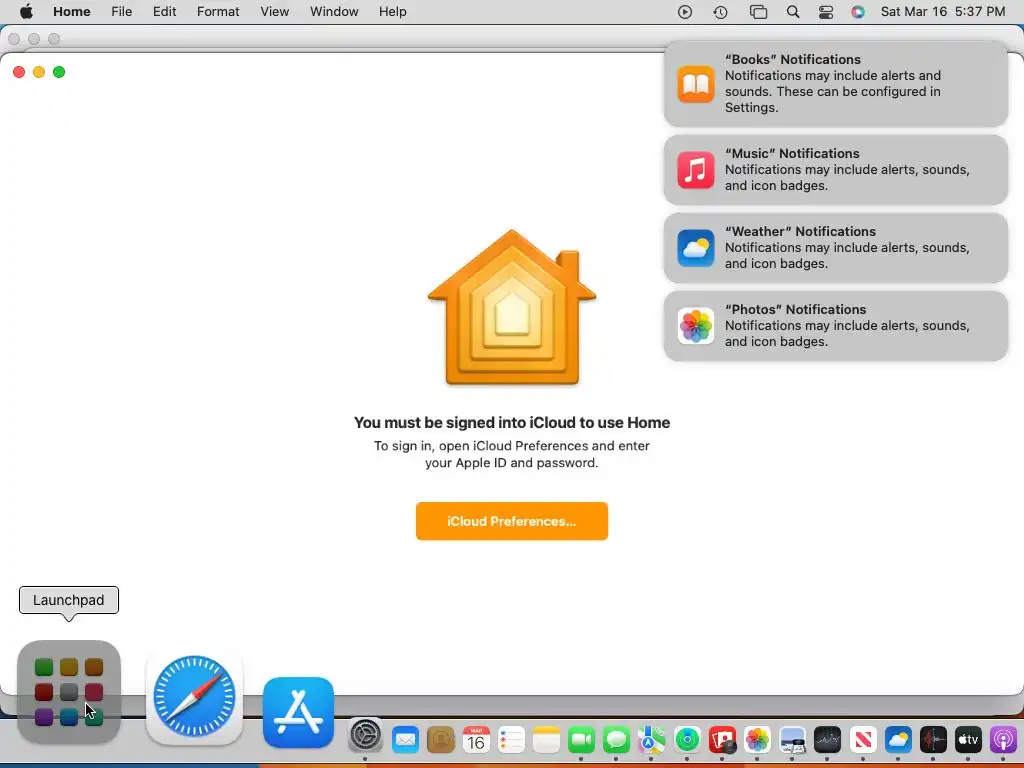
Task: Open the View menu
Action: 274,11
